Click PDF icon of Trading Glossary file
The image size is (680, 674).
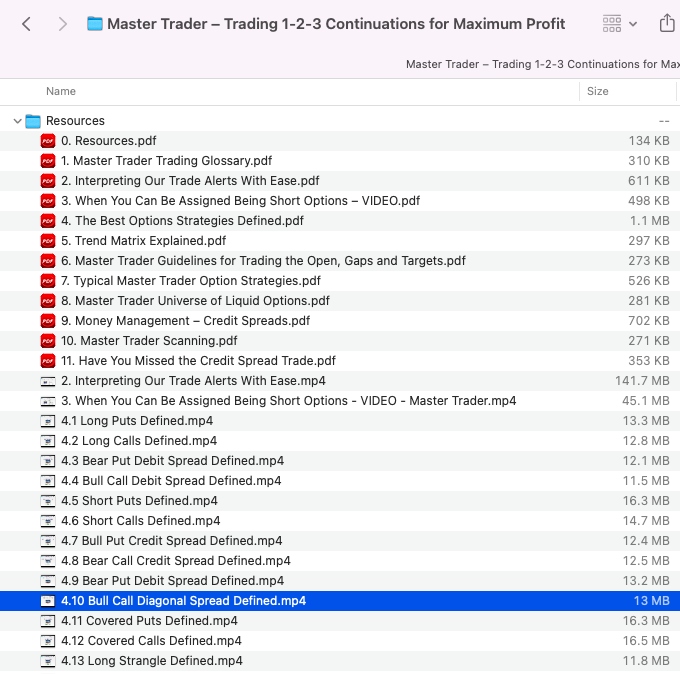(x=48, y=161)
